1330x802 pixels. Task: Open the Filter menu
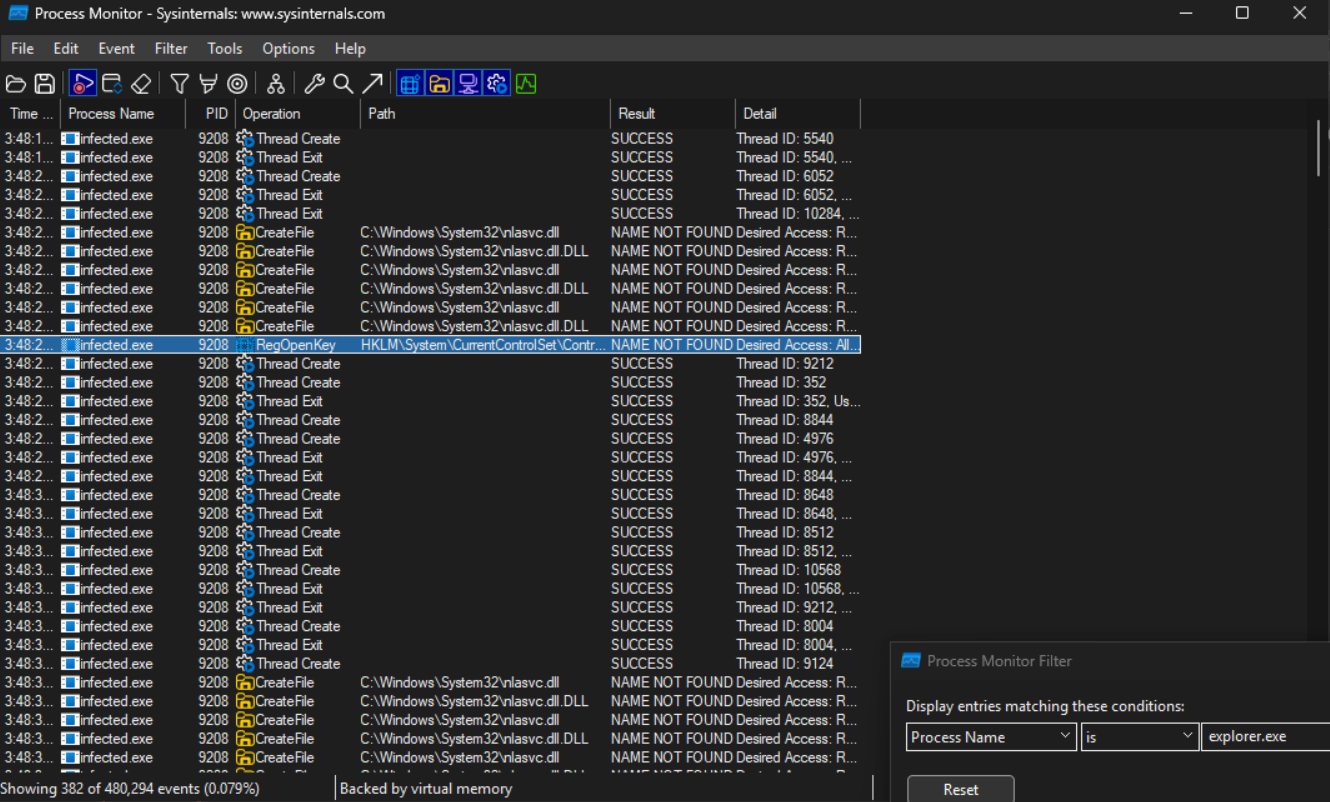click(171, 48)
